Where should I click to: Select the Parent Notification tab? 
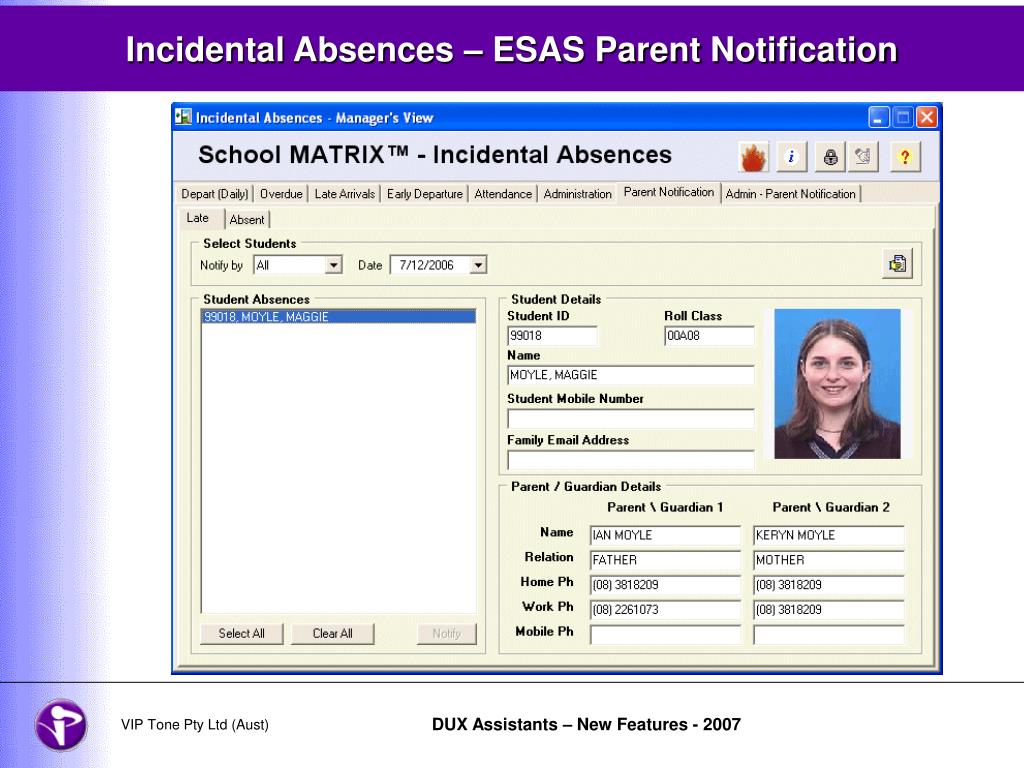pos(669,192)
